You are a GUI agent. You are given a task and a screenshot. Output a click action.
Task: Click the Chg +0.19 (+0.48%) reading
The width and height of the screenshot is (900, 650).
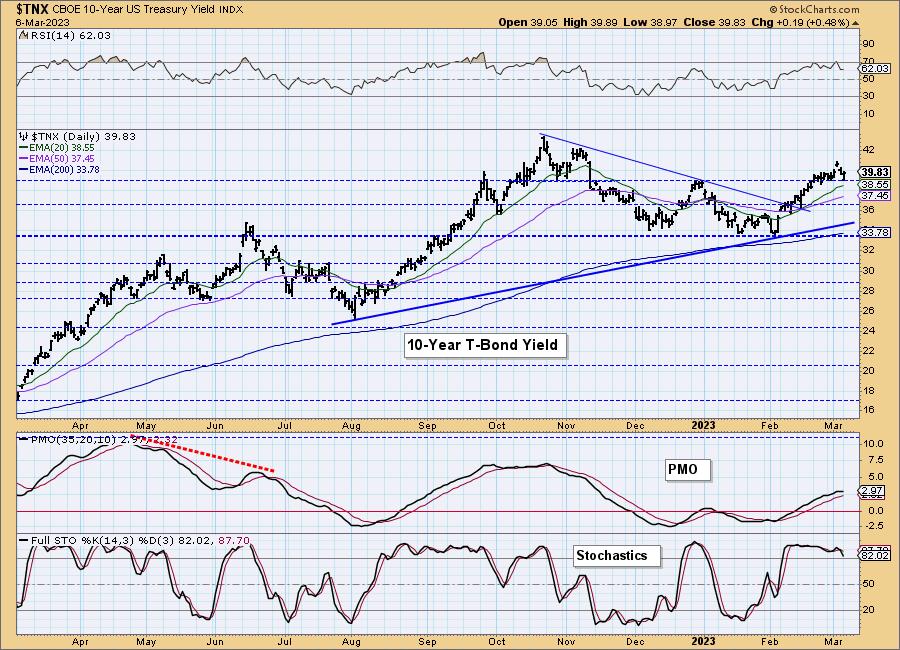(x=800, y=22)
